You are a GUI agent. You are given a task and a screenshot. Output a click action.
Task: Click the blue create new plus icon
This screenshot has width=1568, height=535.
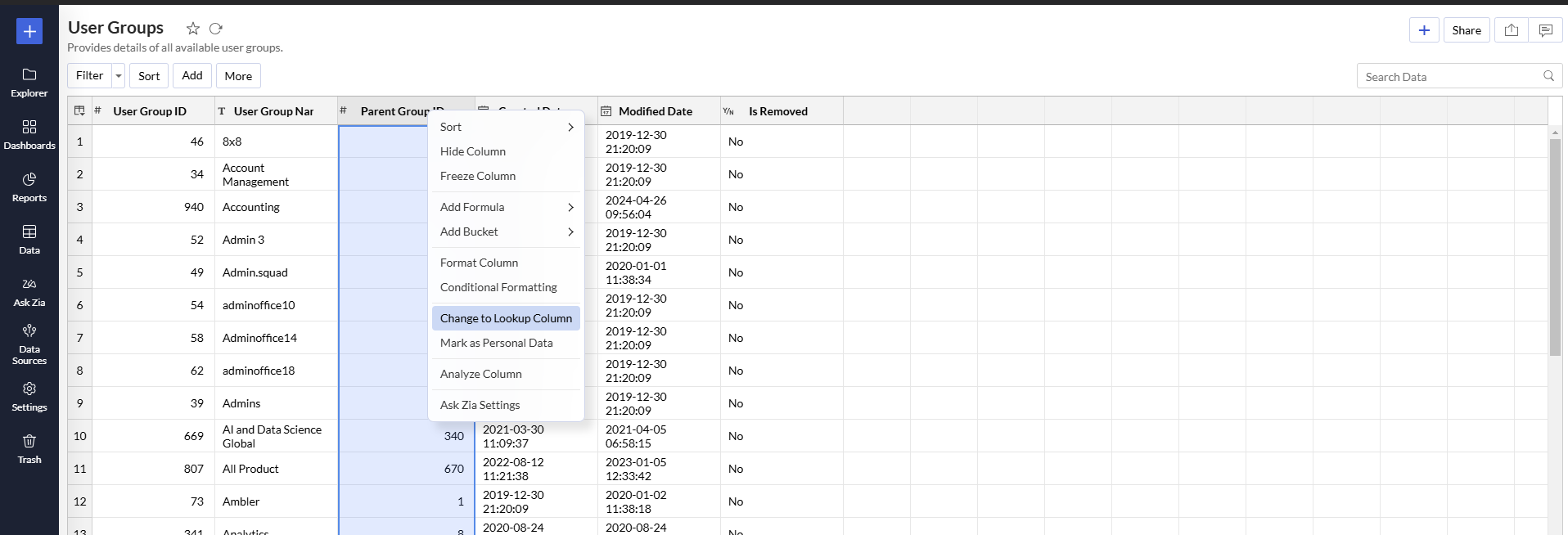pos(29,31)
